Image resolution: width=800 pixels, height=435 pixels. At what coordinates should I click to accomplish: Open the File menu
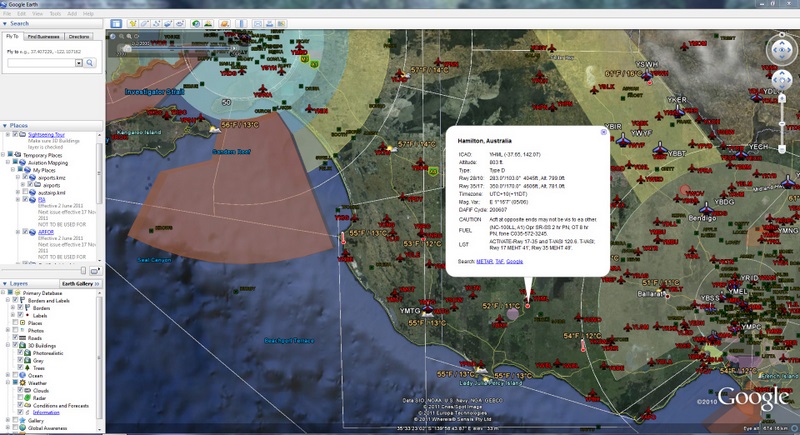point(7,14)
